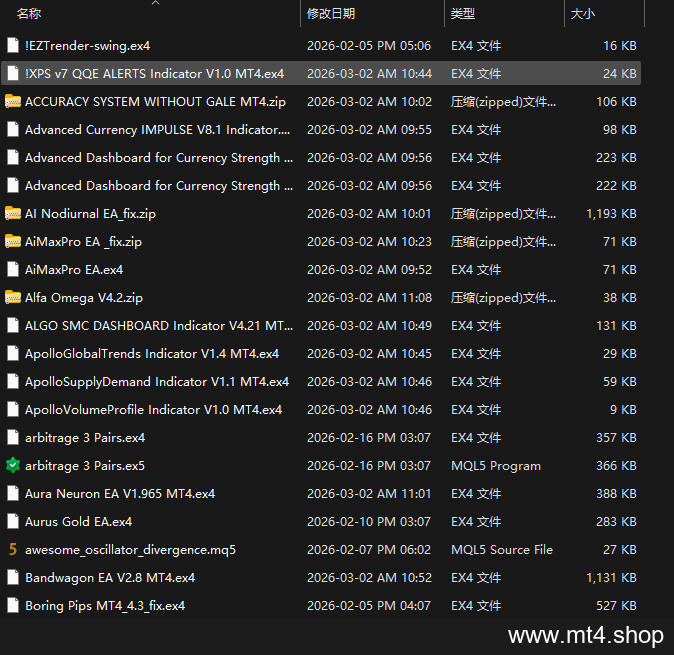Click the file icon of Aurus Gold EA.ex4

pos(13,521)
